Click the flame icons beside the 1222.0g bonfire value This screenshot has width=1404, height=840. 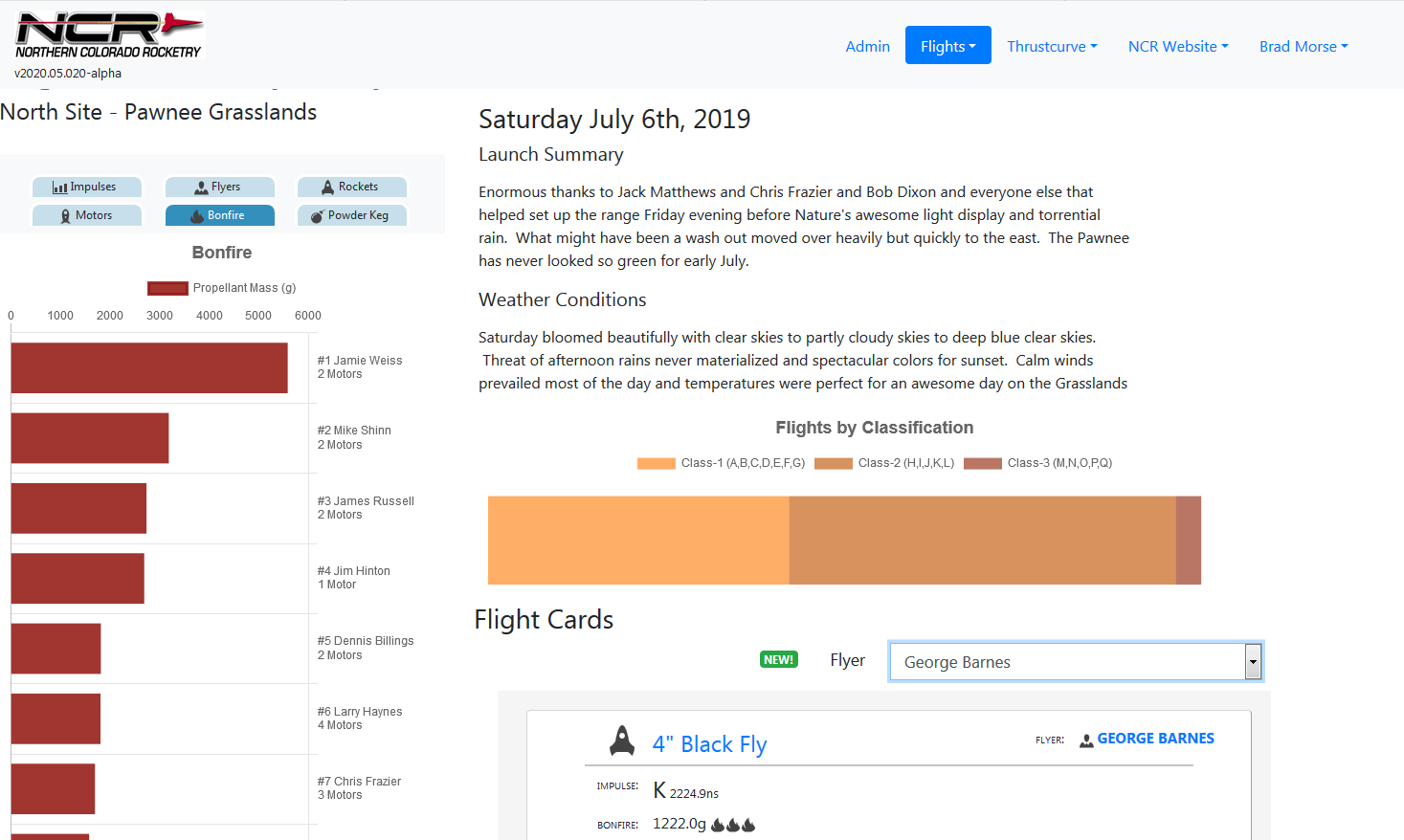pos(733,825)
